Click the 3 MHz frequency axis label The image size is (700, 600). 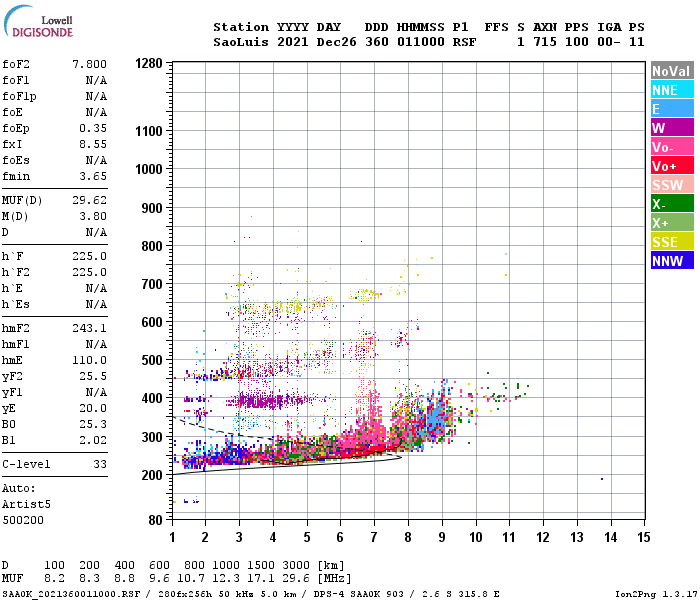tap(239, 537)
